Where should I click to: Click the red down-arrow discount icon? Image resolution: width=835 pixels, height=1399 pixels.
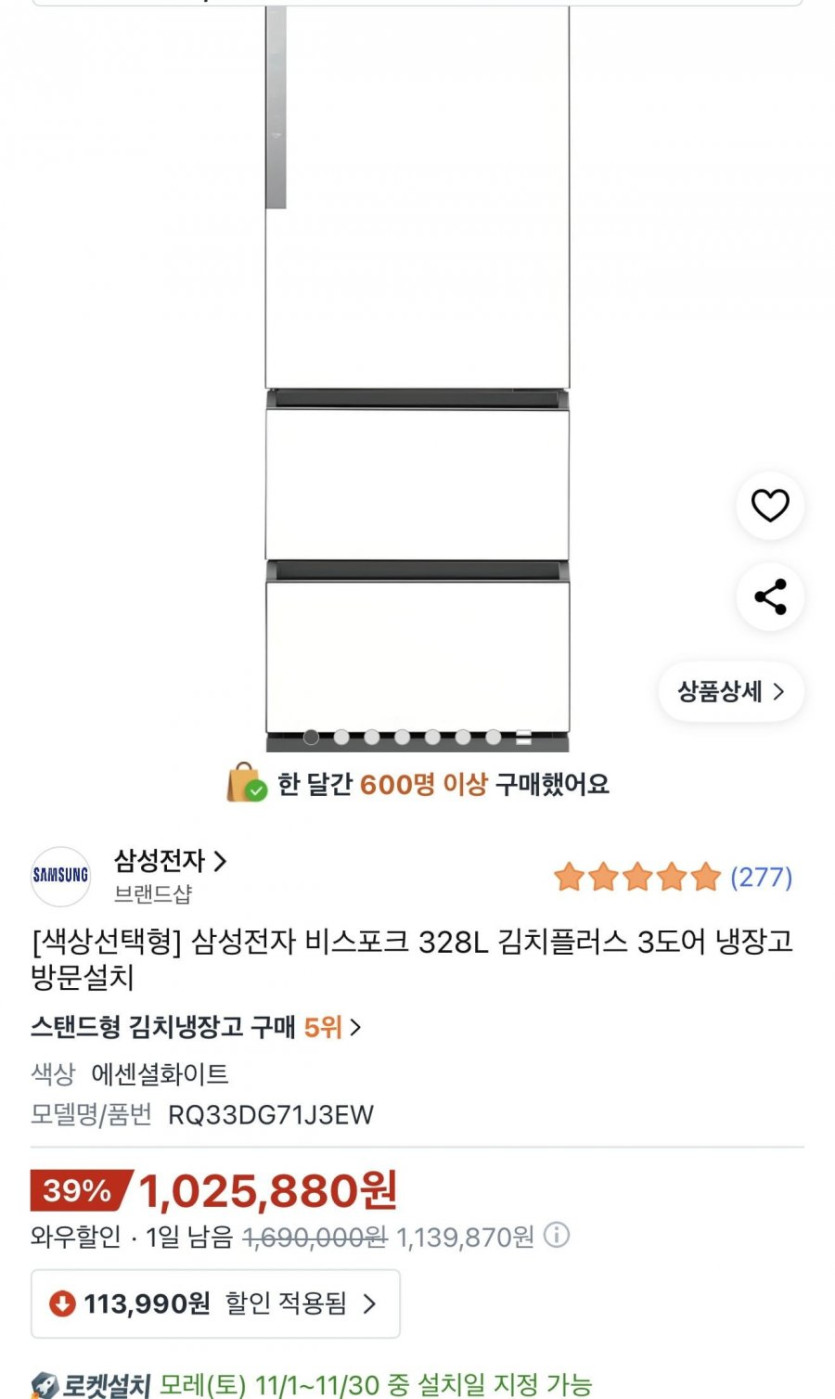coord(62,1303)
